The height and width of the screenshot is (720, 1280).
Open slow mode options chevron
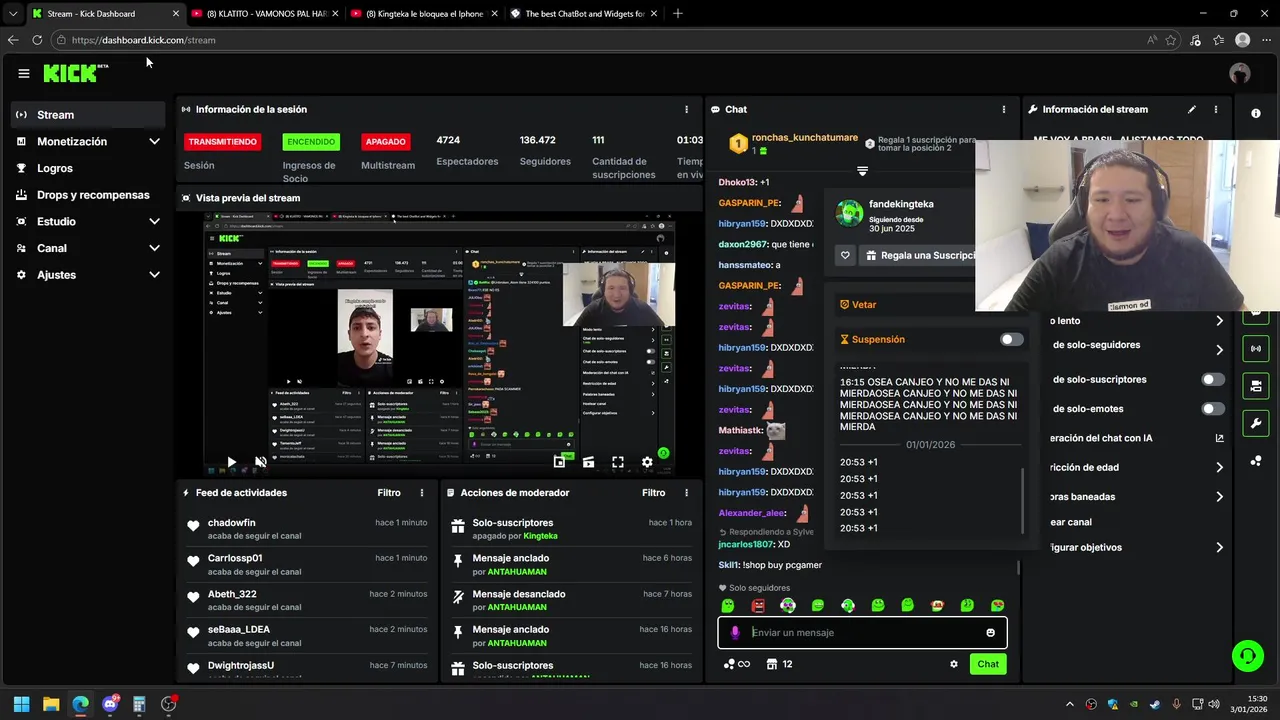(1219, 321)
